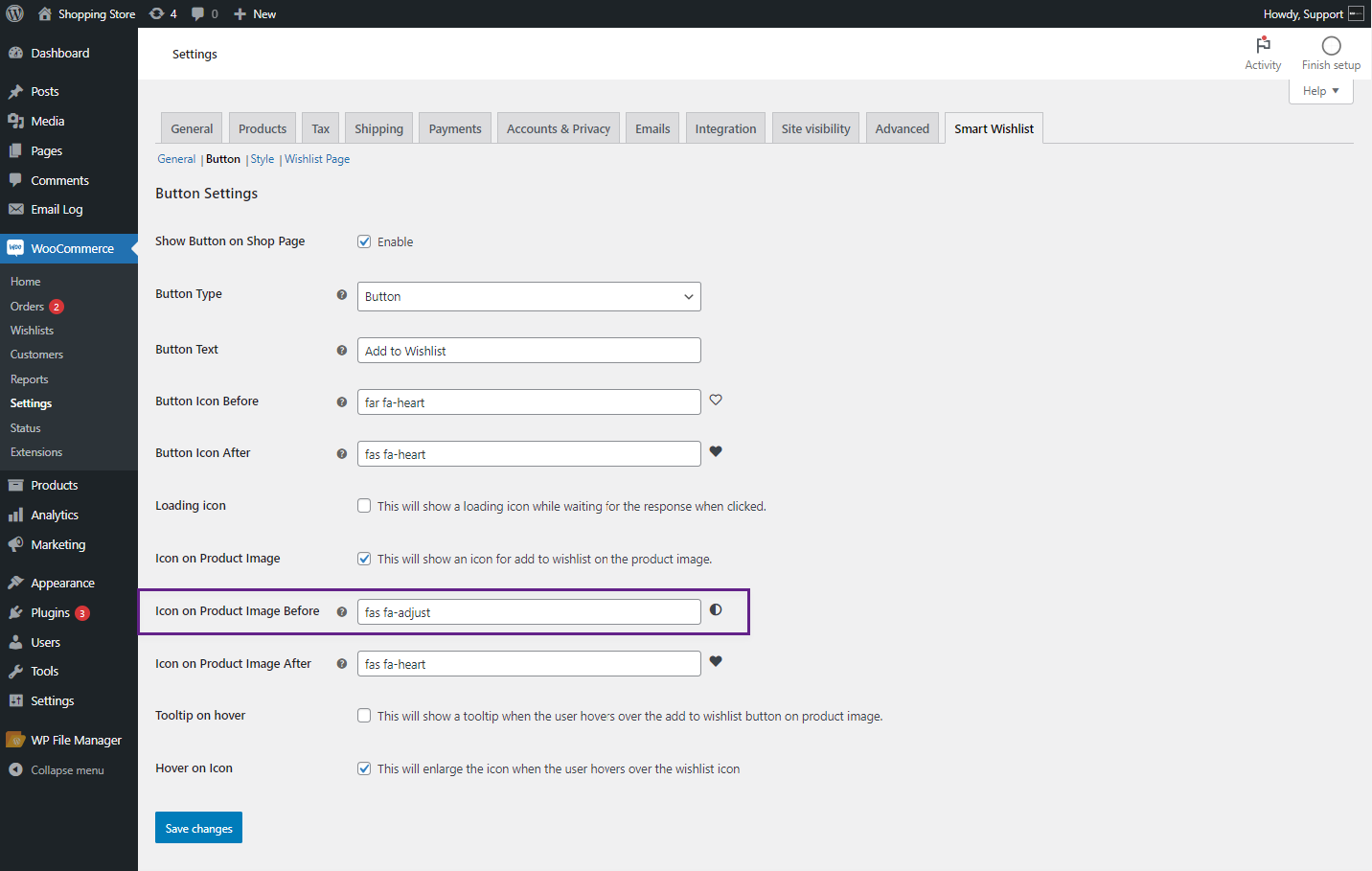Open WordPress Settings in sidebar

tap(69, 700)
